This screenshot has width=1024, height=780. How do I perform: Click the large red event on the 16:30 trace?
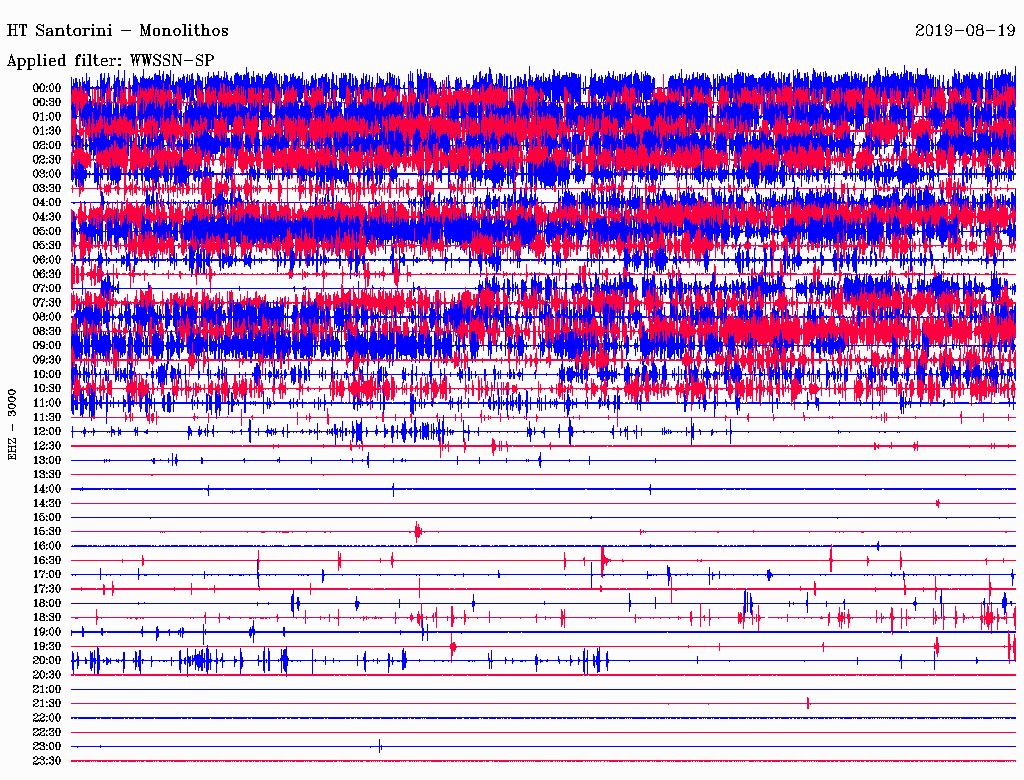pos(604,560)
